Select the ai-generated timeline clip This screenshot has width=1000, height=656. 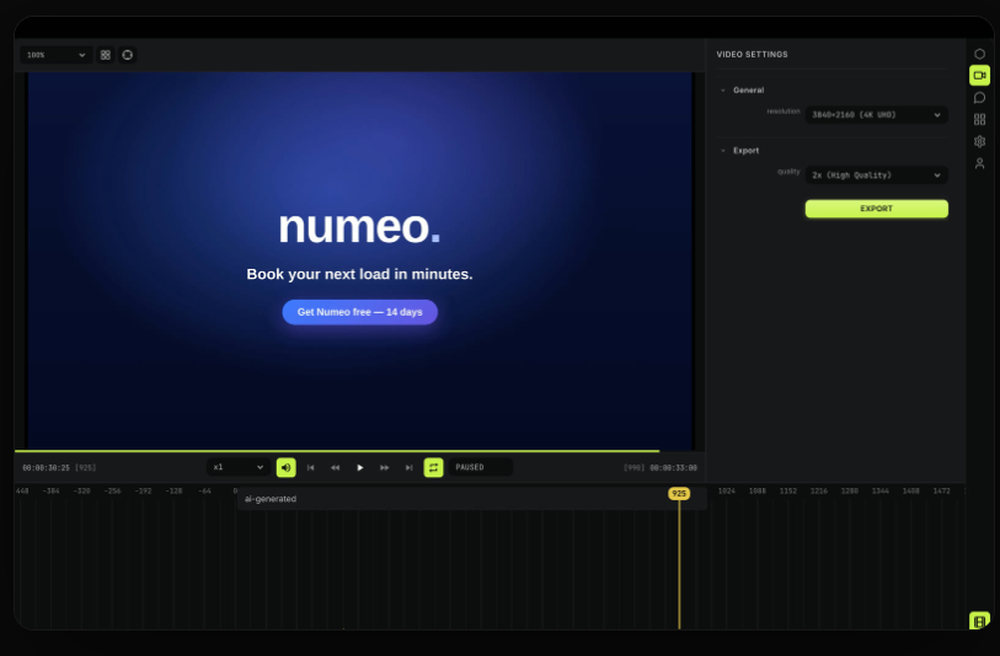pyautogui.click(x=472, y=499)
